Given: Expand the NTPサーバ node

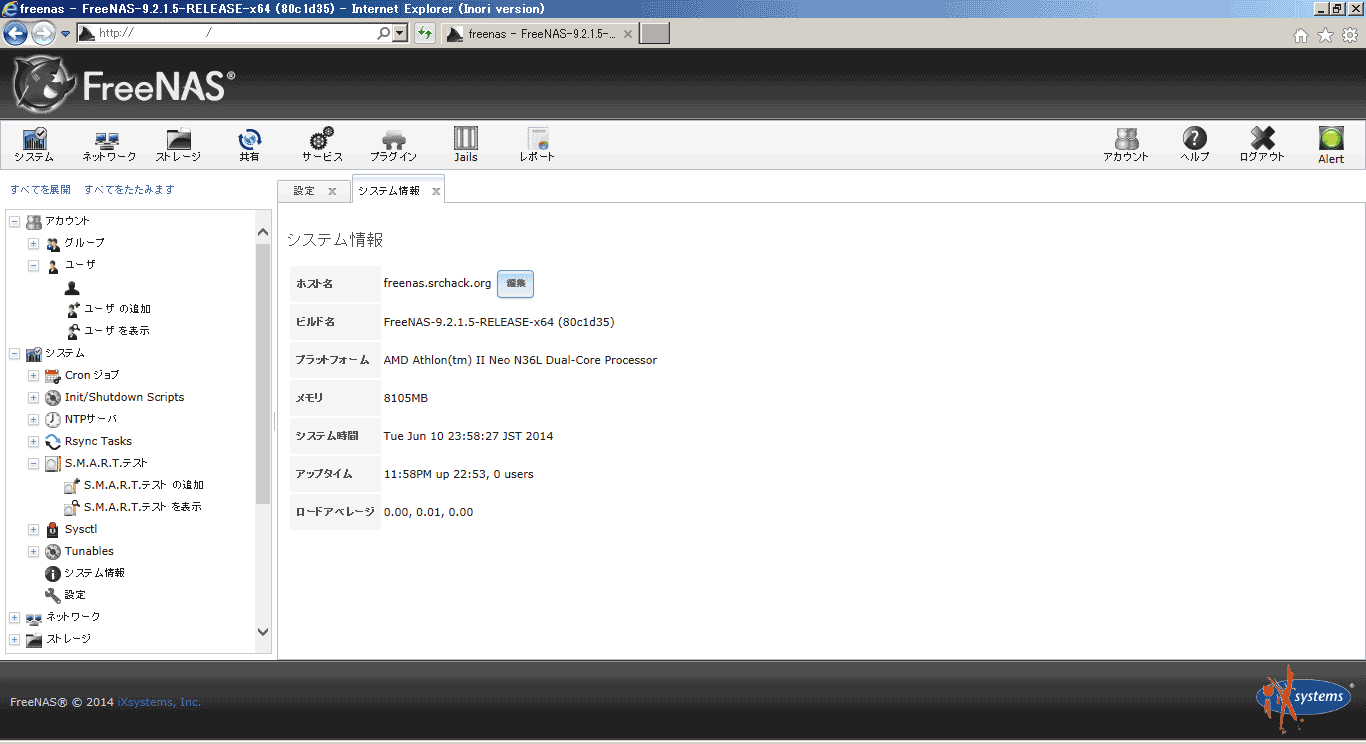Looking at the screenshot, I should tap(33, 419).
